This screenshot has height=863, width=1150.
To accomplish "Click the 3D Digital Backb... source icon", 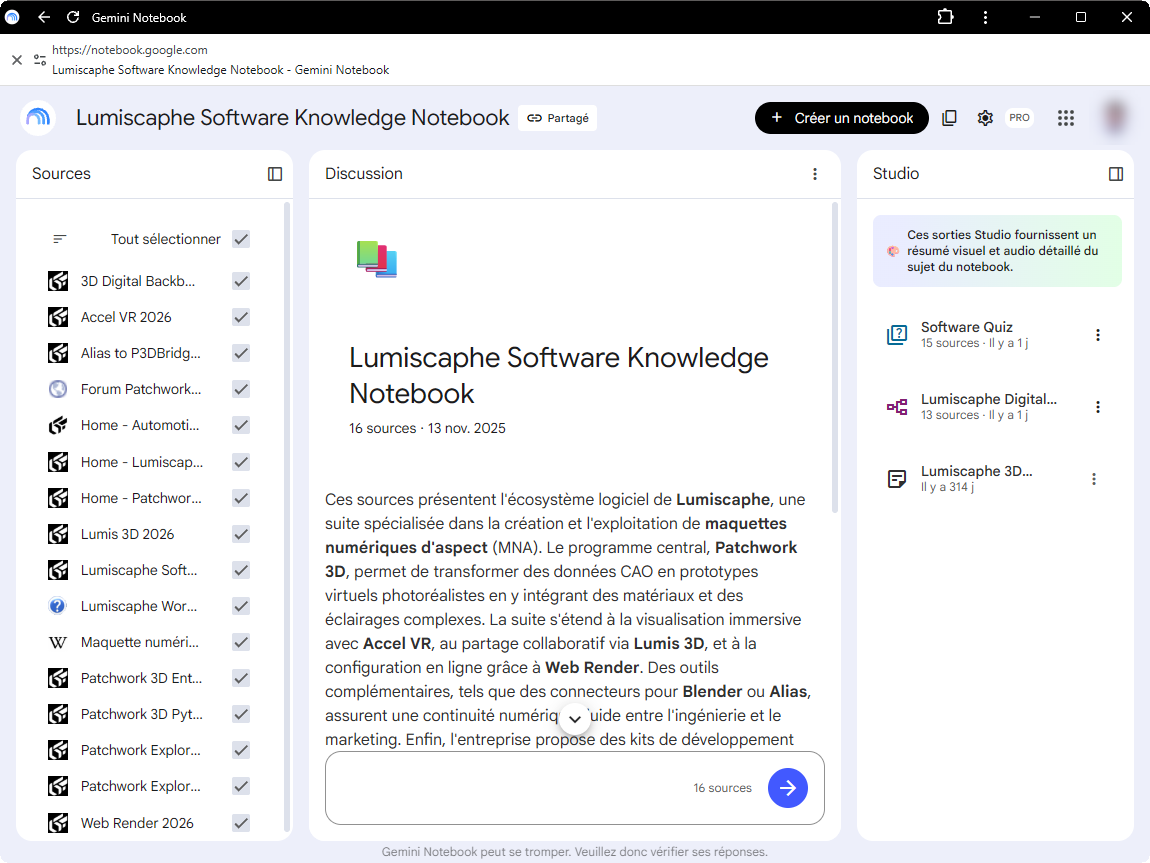I will pos(58,281).
